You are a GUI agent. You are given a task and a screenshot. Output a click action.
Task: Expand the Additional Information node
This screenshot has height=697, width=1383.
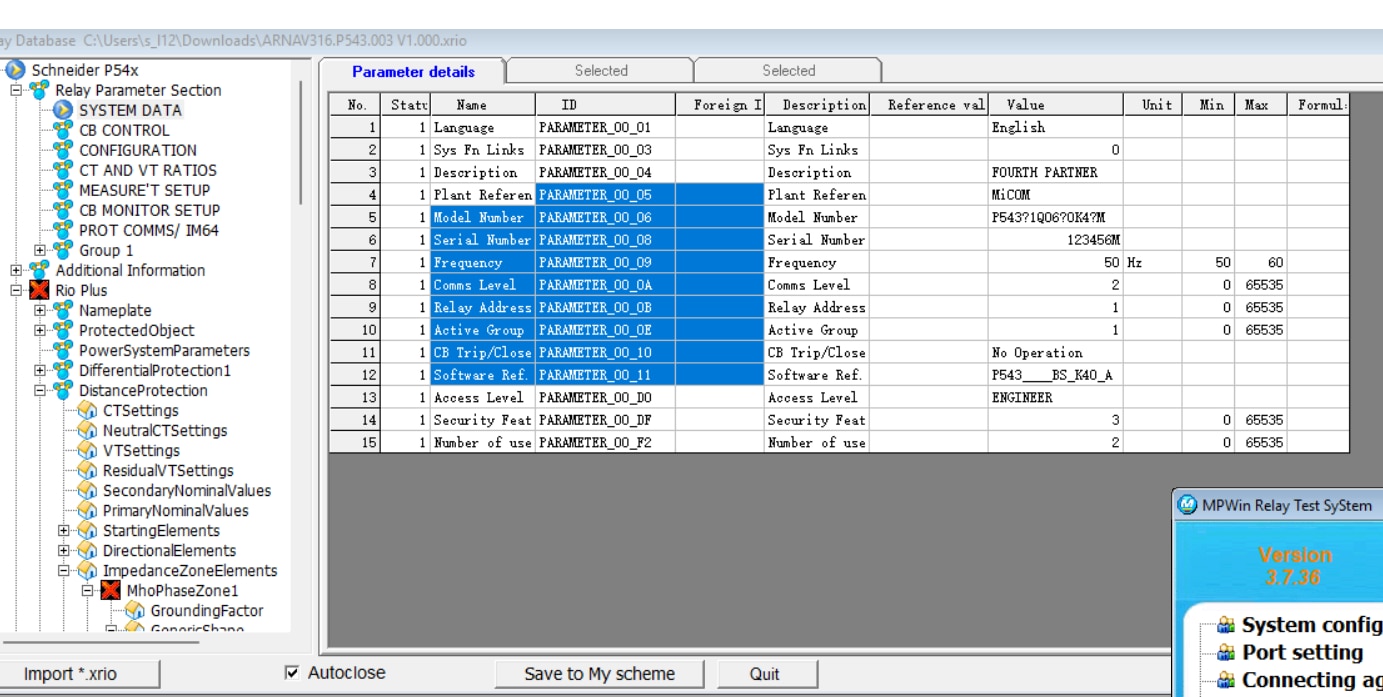click(x=16, y=270)
